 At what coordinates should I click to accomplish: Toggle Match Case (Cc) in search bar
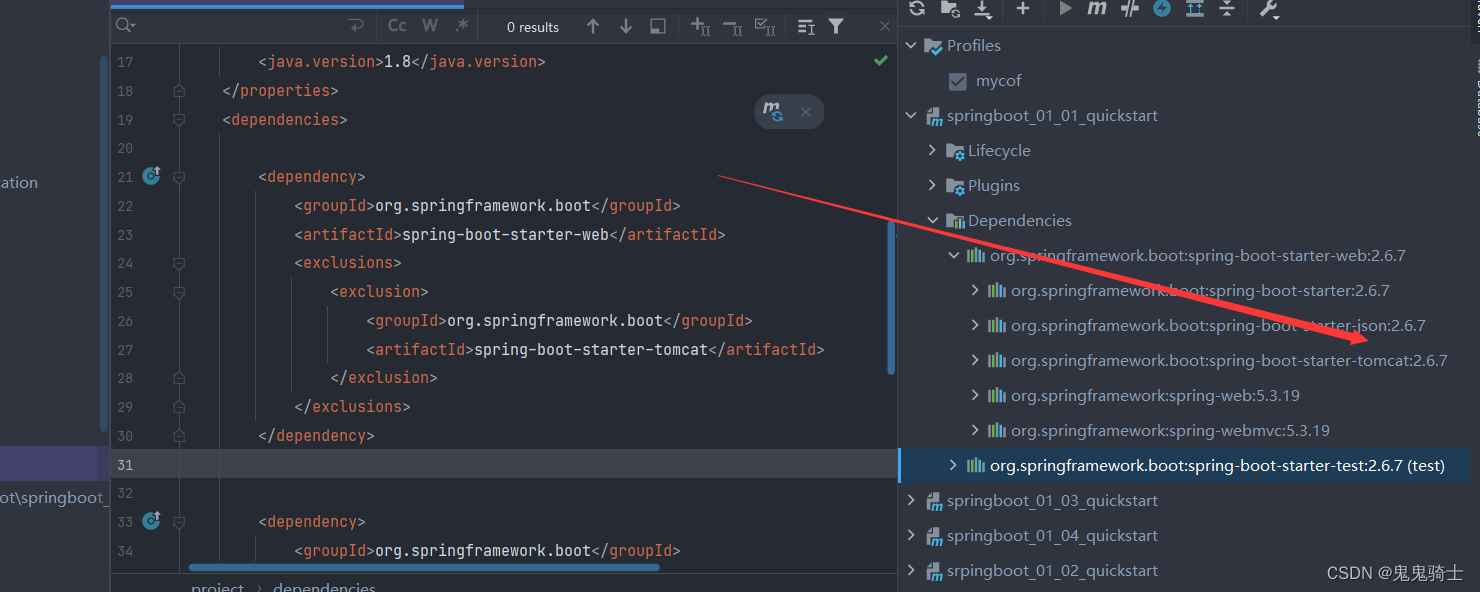(397, 26)
